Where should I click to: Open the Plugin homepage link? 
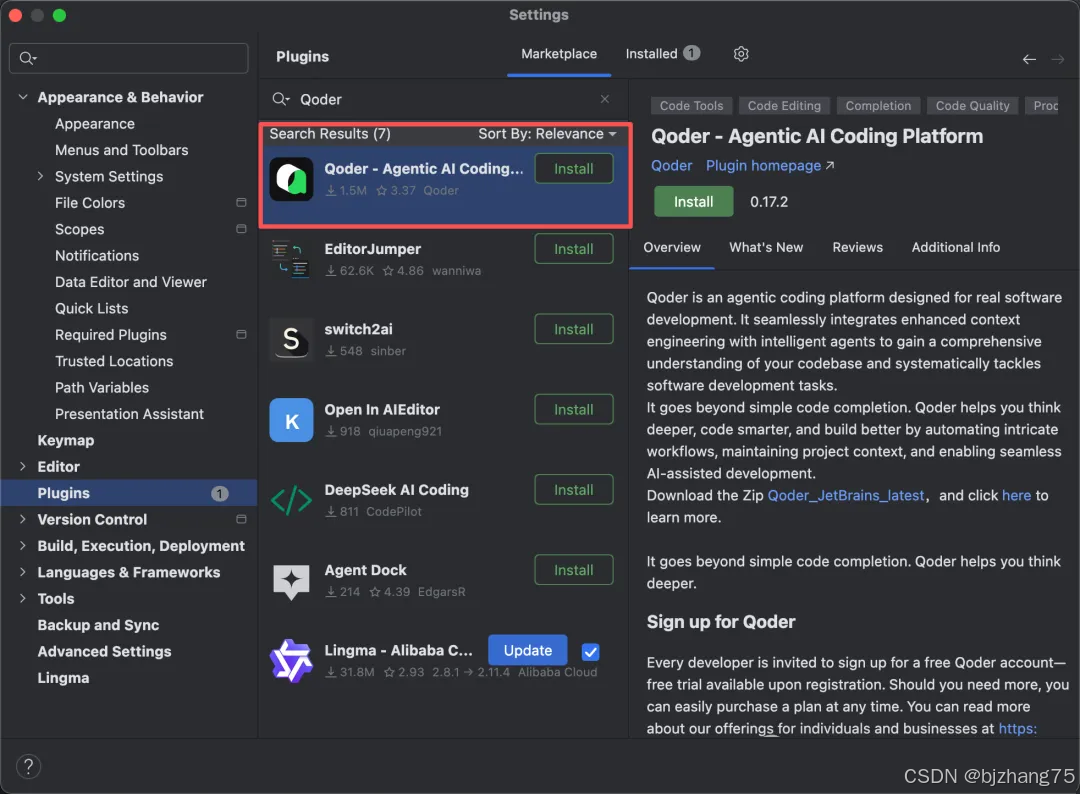point(769,166)
